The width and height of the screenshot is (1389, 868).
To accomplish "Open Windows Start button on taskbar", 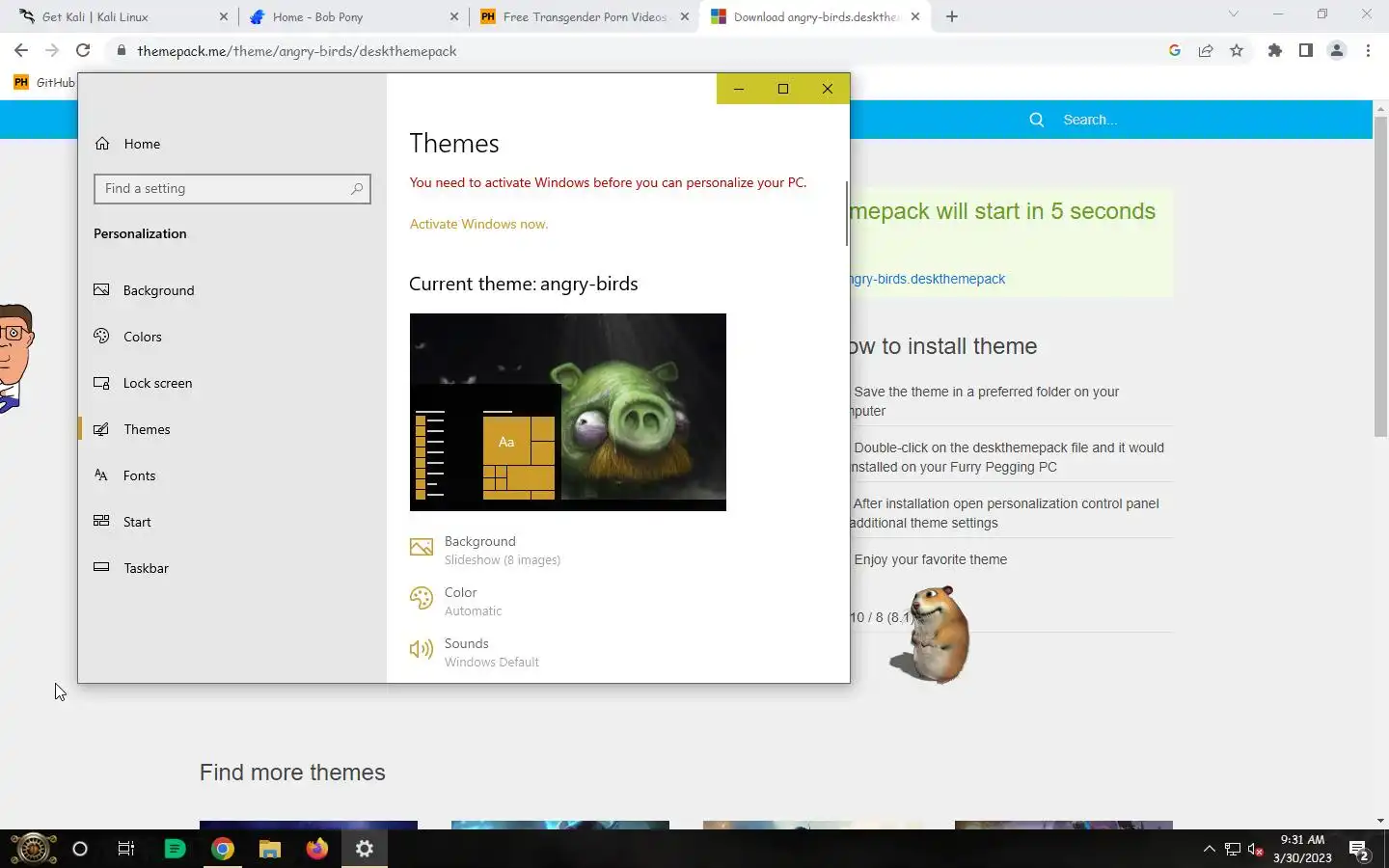I will (33, 849).
